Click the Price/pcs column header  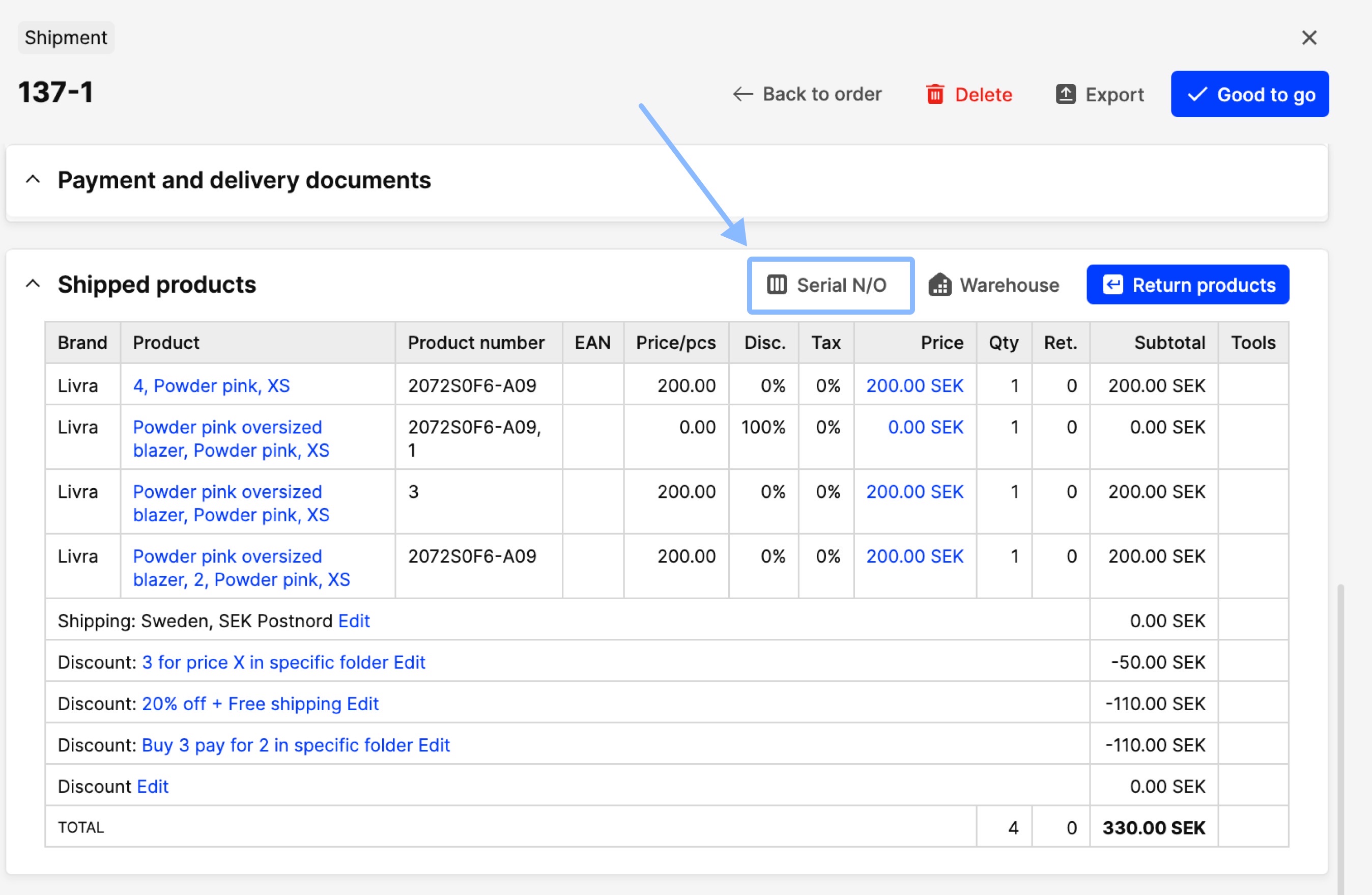pos(676,343)
